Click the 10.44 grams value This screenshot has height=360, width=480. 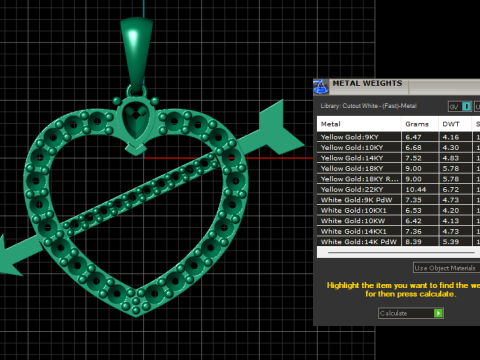(416, 189)
